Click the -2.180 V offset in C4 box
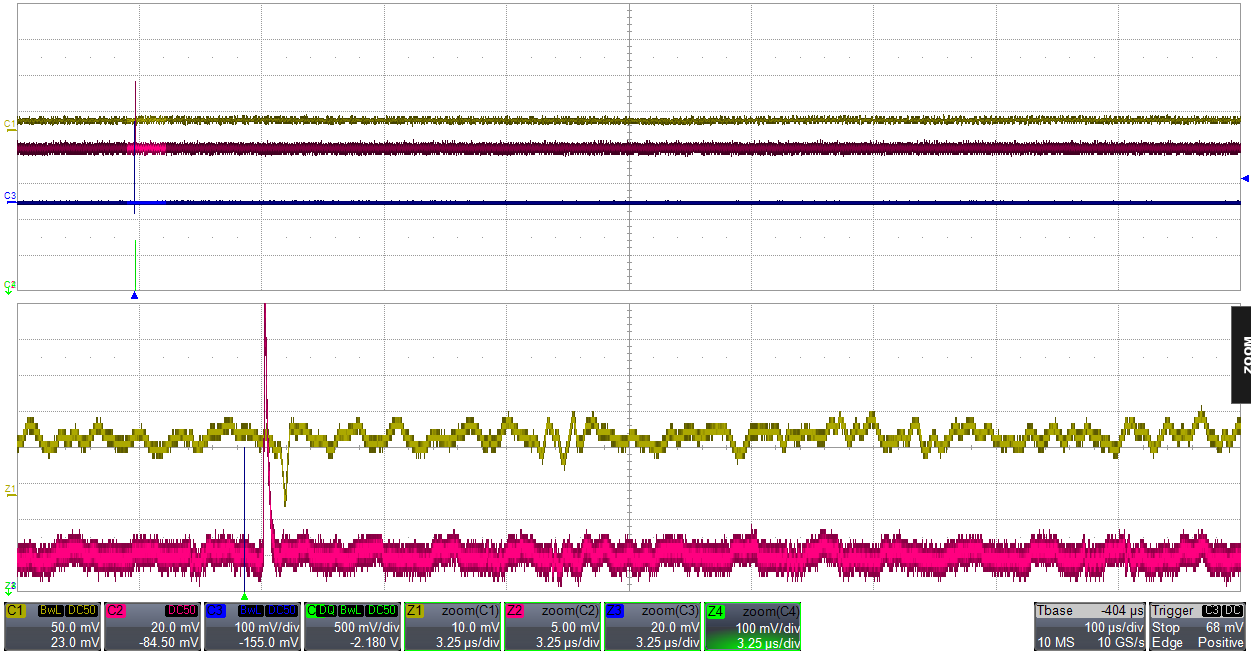The width and height of the screenshot is (1251, 652). (374, 641)
